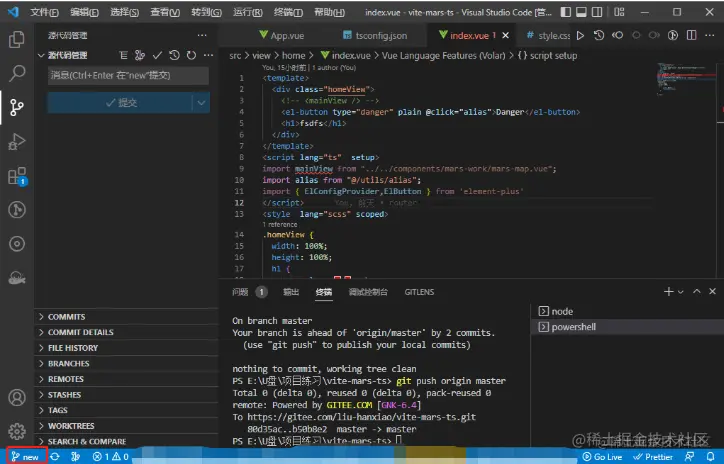The height and width of the screenshot is (464, 724).
Task: Toggle view as tree in source control
Action: pyautogui.click(x=123, y=55)
